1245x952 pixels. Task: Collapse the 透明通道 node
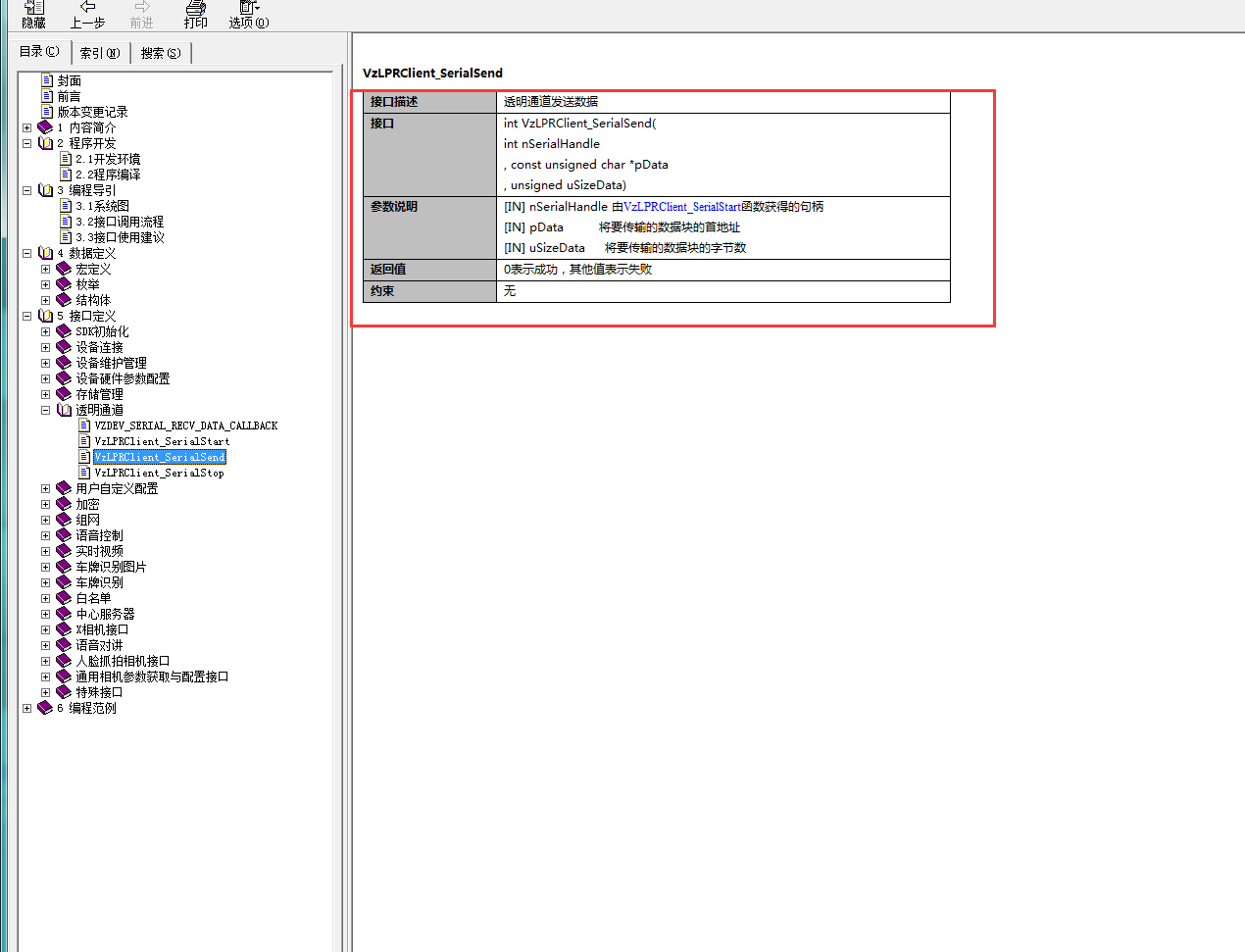(x=45, y=410)
